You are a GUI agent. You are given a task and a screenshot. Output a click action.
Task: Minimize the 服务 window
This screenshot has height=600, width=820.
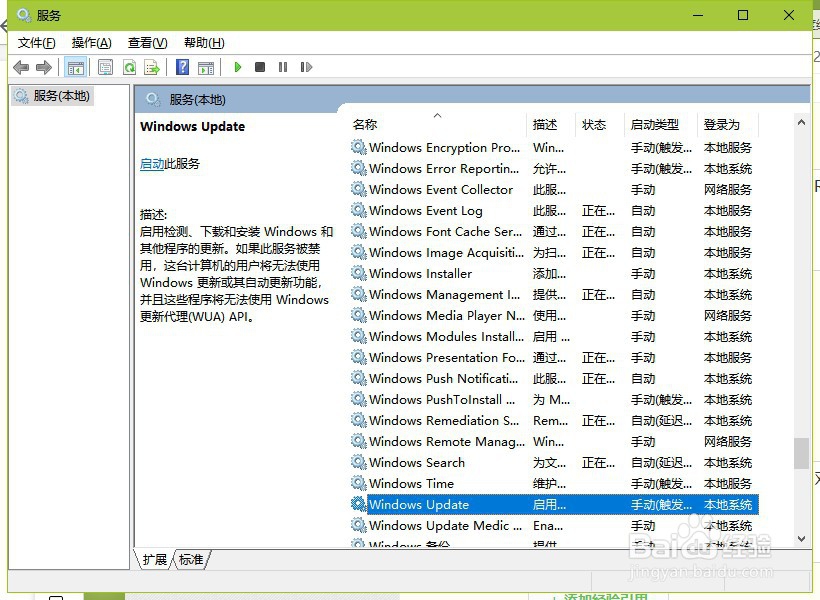click(698, 15)
